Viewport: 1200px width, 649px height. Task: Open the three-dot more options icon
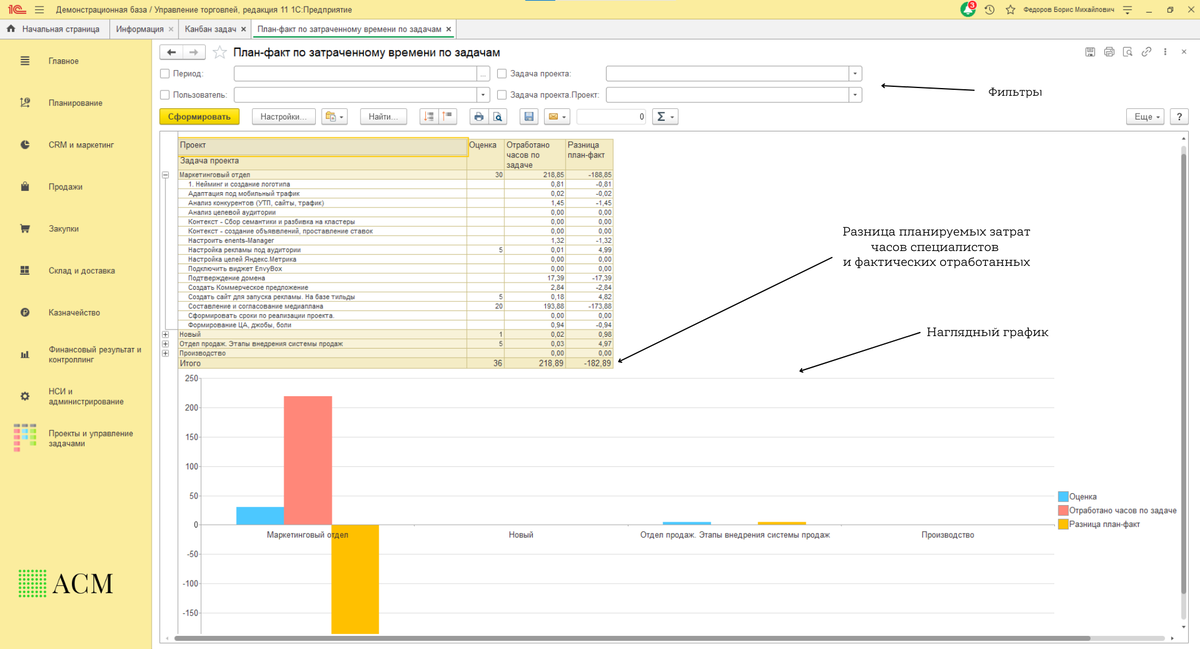(1165, 52)
